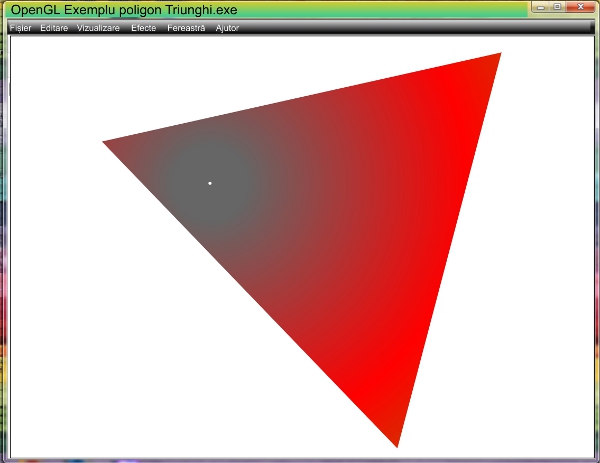Open the Editare menu

[x=54, y=28]
